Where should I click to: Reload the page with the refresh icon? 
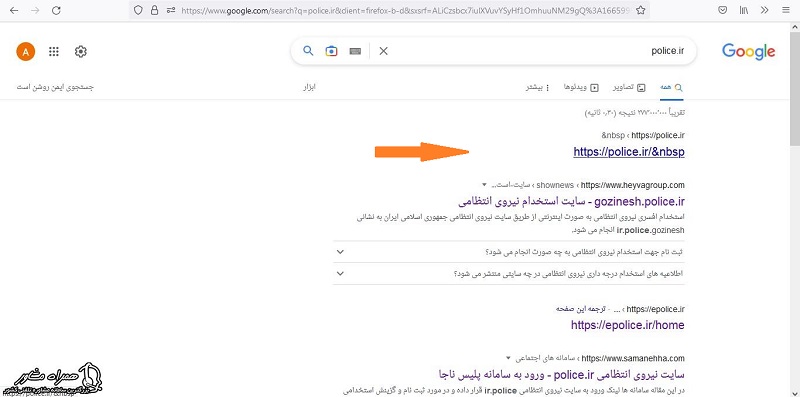point(56,10)
